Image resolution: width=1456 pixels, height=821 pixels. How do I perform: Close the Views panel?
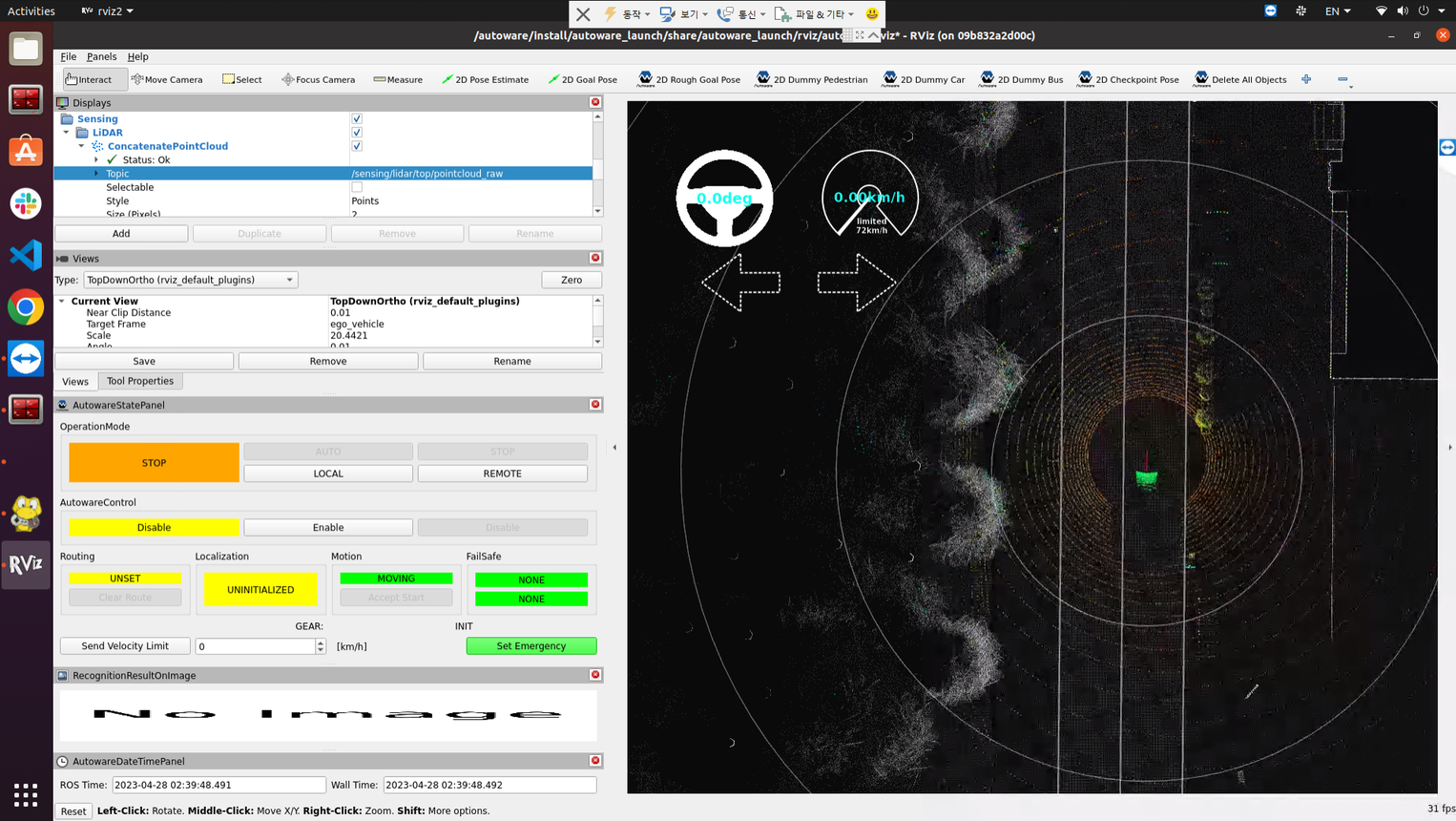pyautogui.click(x=595, y=258)
